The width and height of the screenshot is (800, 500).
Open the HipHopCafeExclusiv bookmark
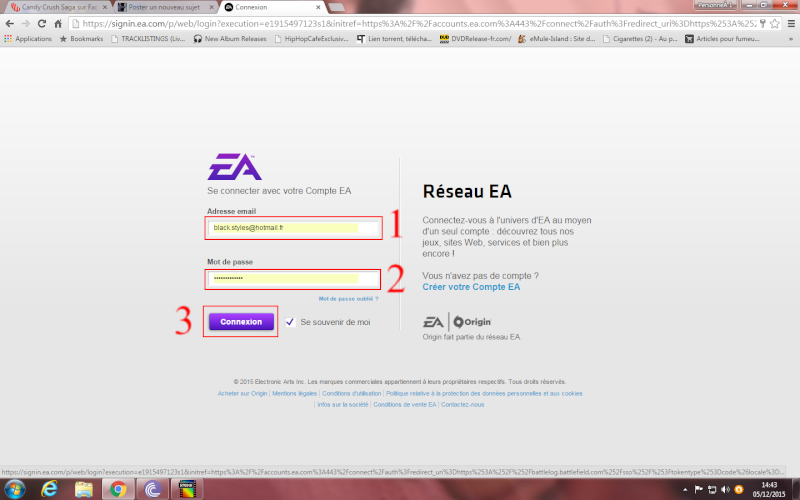click(x=311, y=39)
